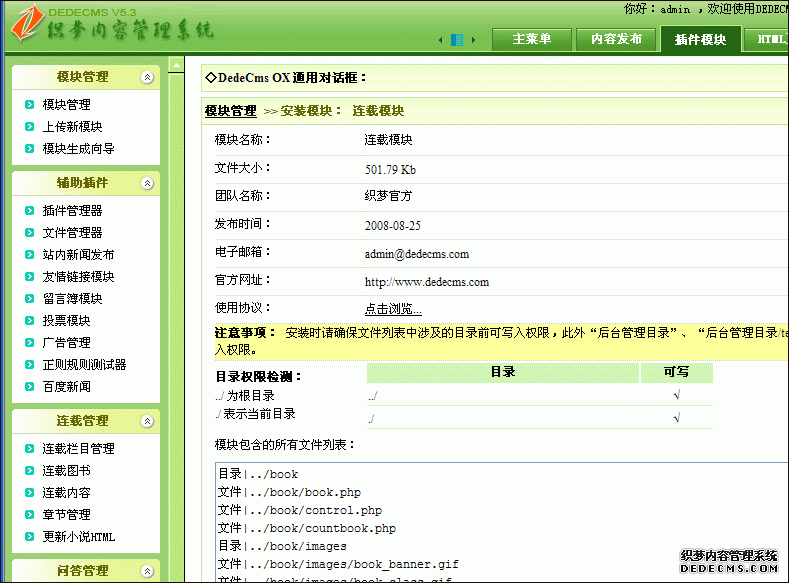This screenshot has height=583, width=789.
Task: Click the bullet icon beside 广告管理
Action: coord(29,343)
